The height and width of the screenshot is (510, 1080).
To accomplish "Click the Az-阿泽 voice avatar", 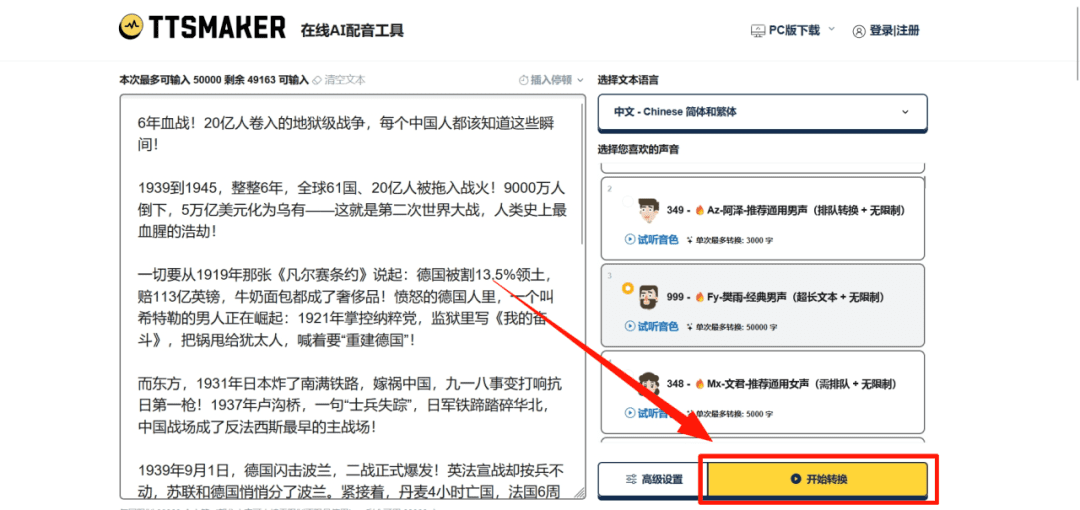I will [x=648, y=210].
